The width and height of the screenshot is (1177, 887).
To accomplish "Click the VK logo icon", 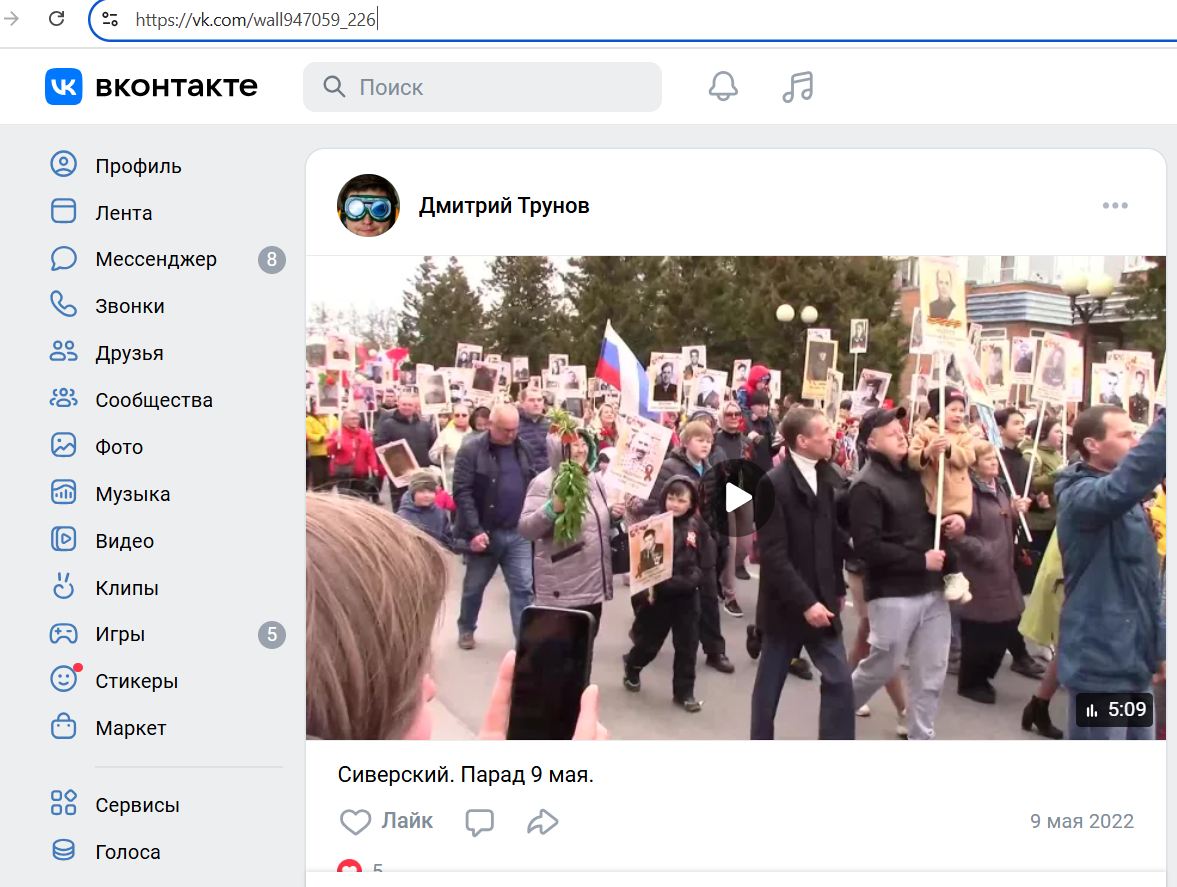I will (x=64, y=87).
